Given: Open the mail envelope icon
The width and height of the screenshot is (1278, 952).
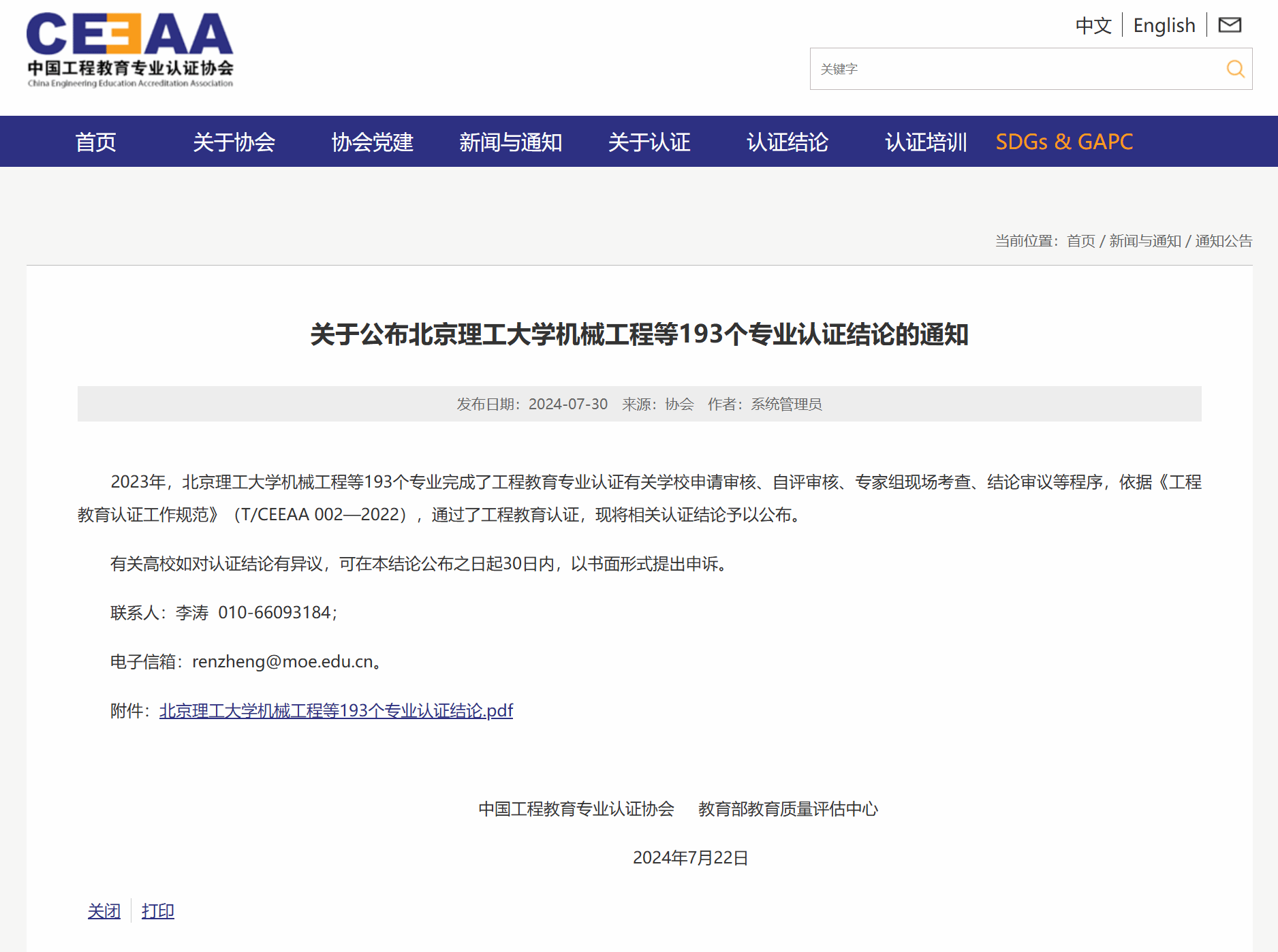Looking at the screenshot, I should click(1230, 25).
